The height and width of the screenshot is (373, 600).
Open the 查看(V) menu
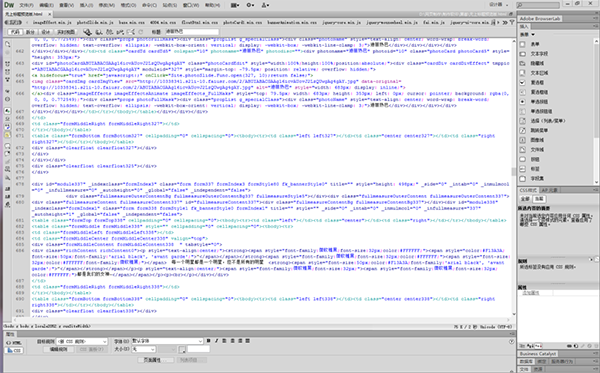67,5
